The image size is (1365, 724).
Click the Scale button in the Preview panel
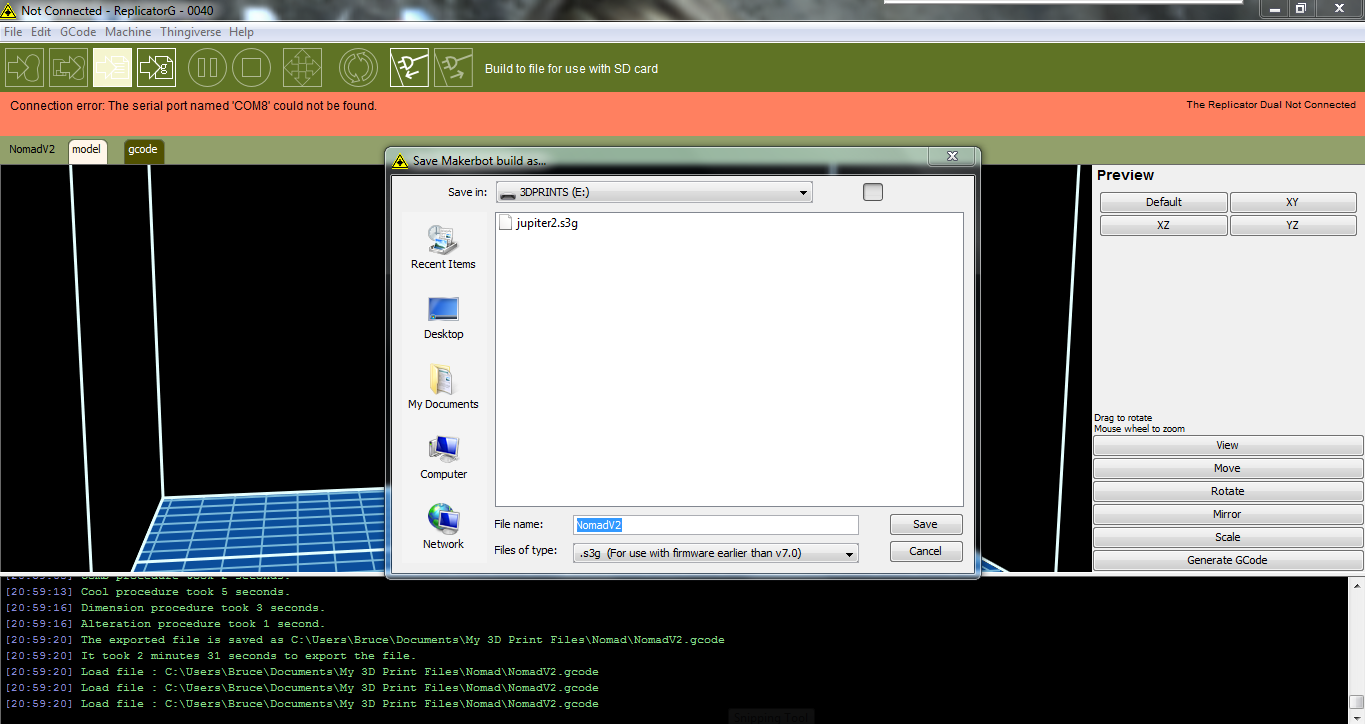click(x=1228, y=537)
